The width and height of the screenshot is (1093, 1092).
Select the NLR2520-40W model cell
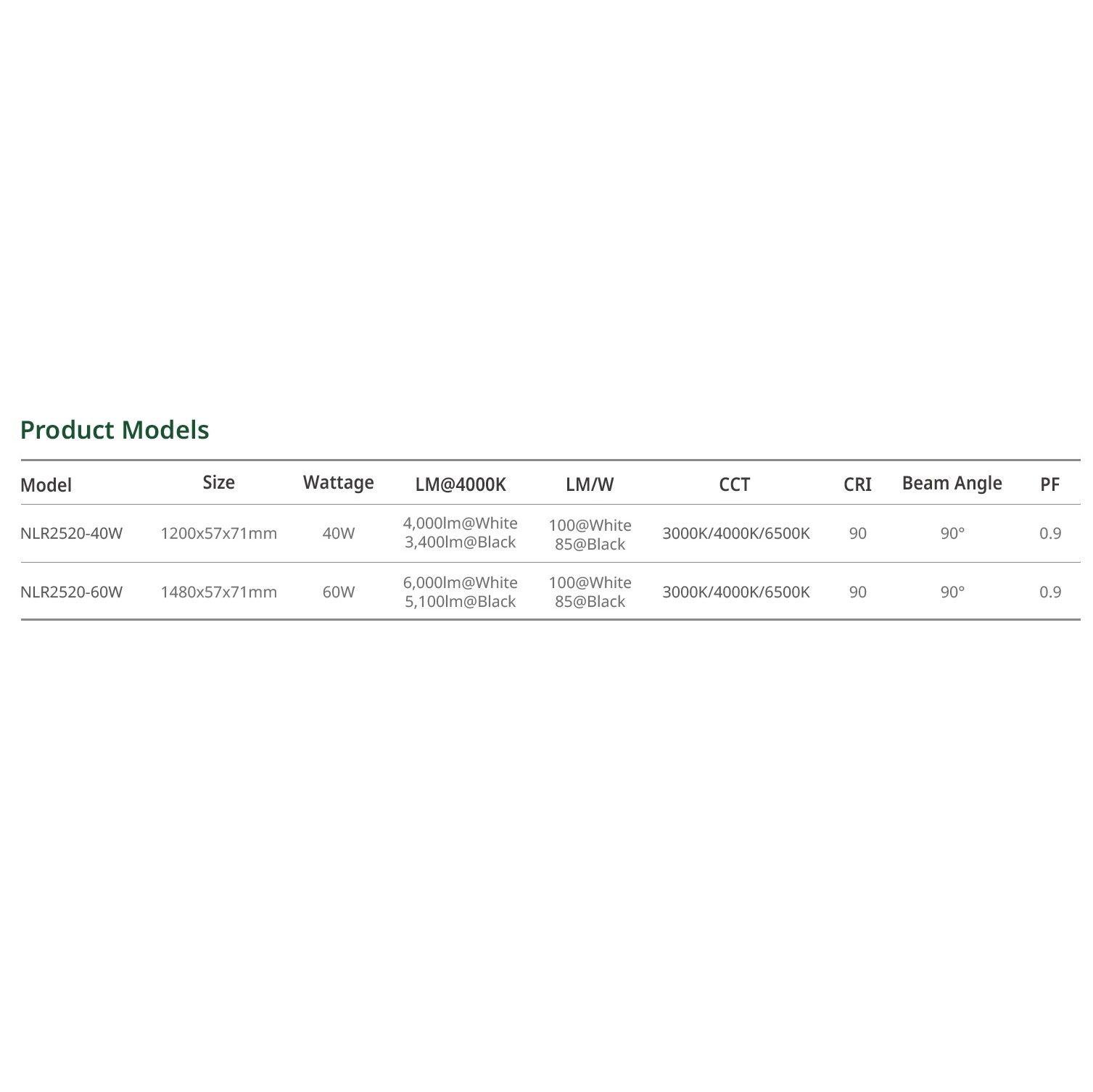pyautogui.click(x=72, y=534)
